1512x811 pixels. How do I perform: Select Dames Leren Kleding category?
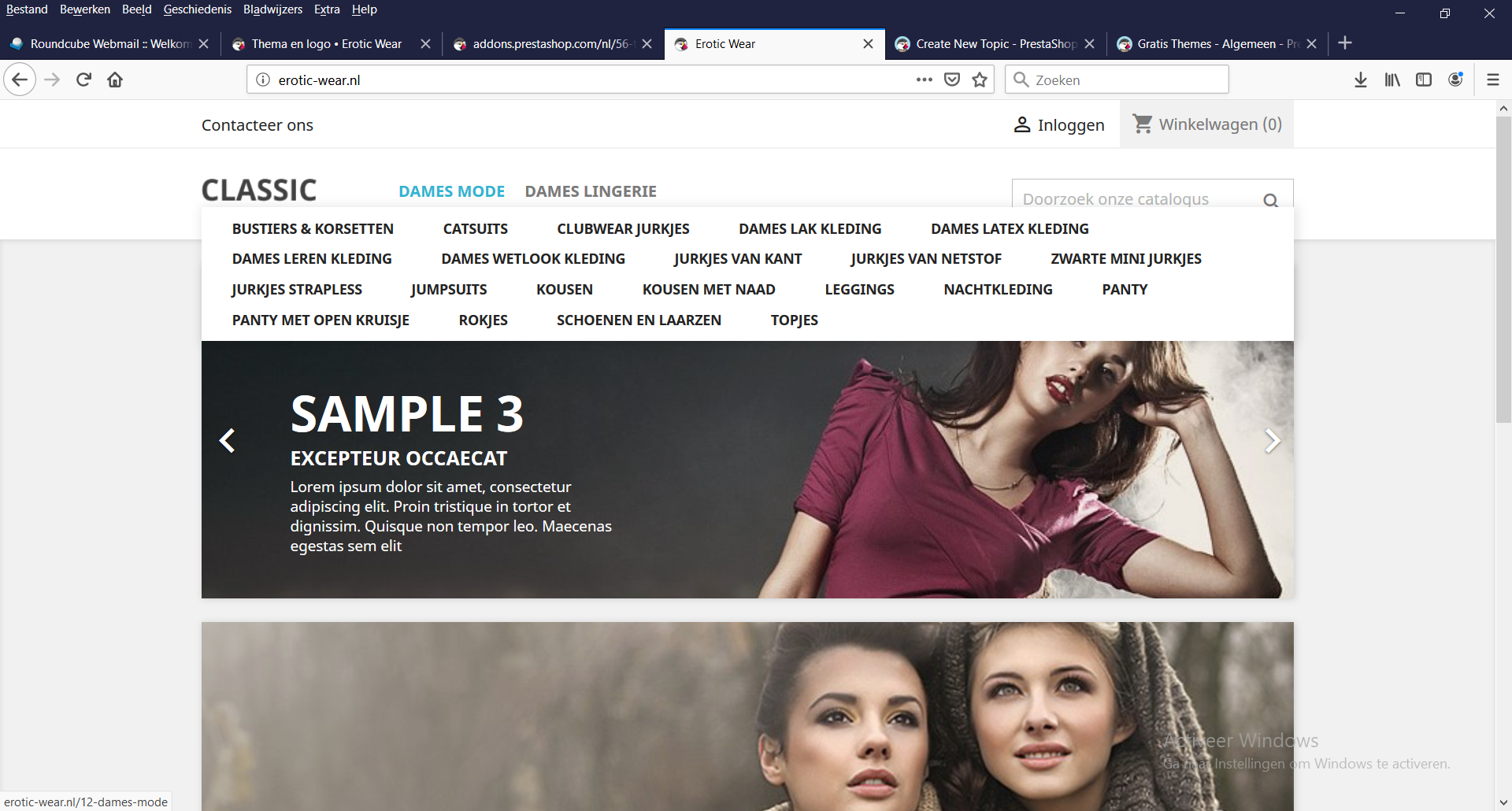[312, 259]
